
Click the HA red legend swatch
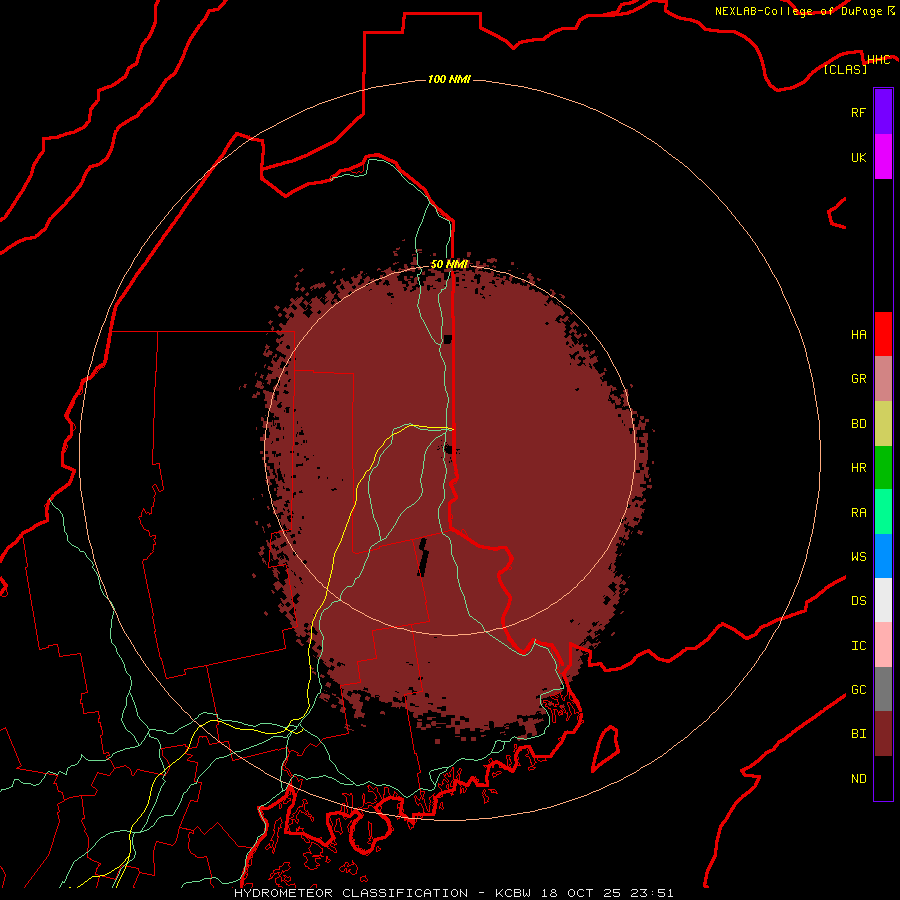pos(883,334)
